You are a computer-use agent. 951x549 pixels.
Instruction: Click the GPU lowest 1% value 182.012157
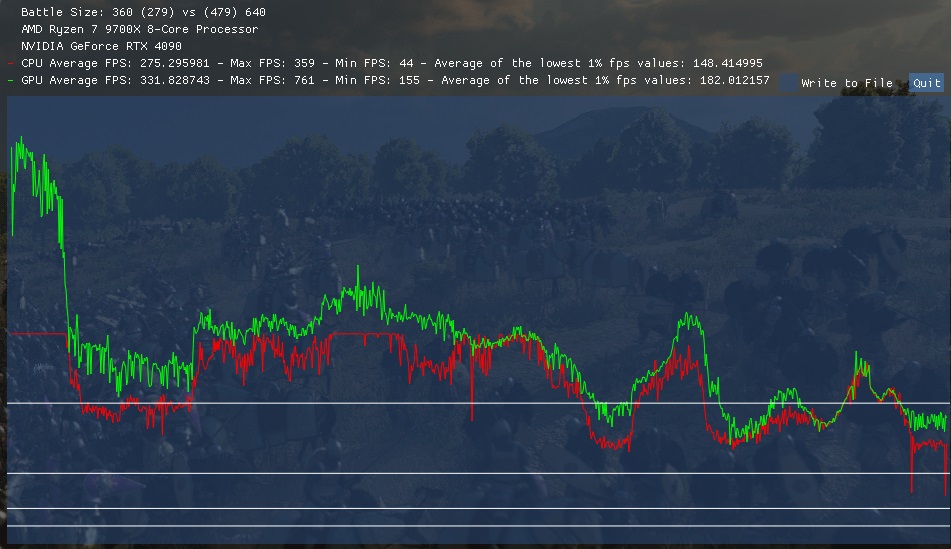tap(734, 80)
